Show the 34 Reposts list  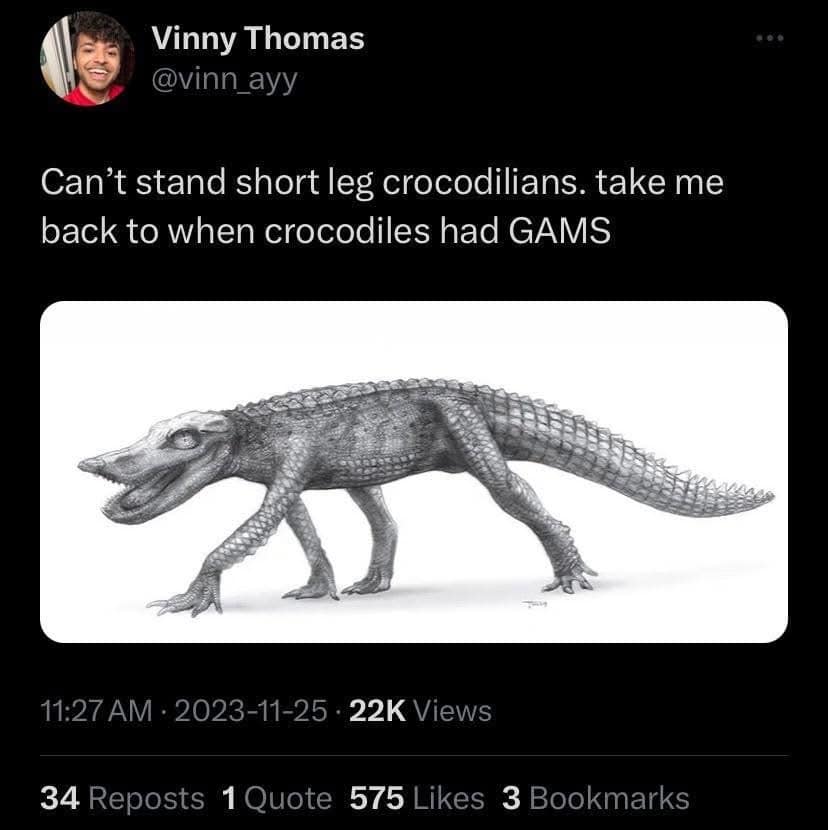tap(121, 798)
